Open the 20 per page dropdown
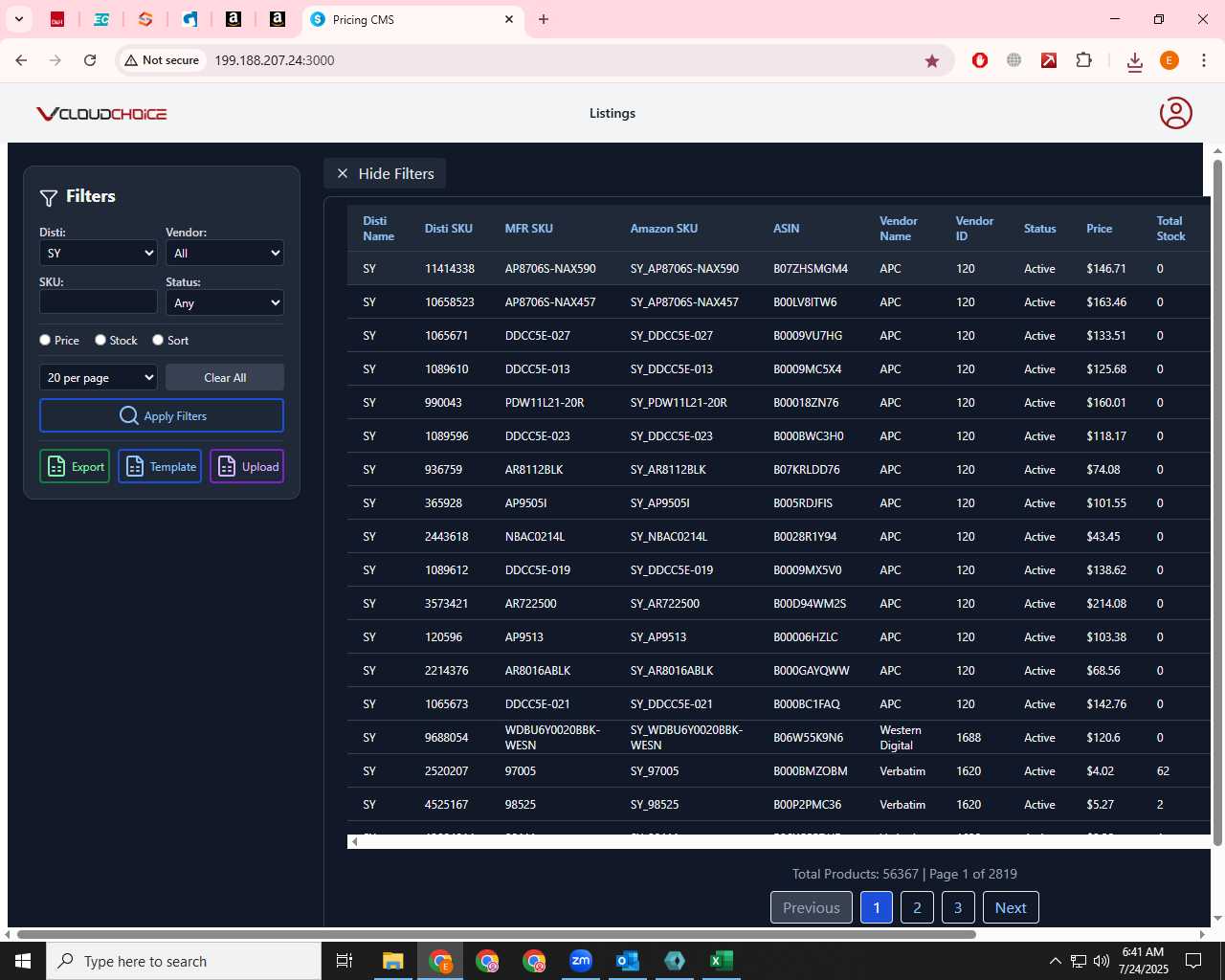Viewport: 1225px width, 980px height. tap(99, 377)
